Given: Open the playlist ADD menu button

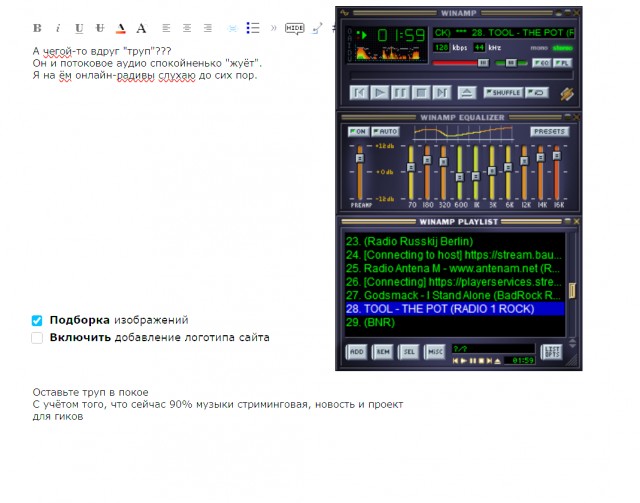Looking at the screenshot, I should pos(356,352).
